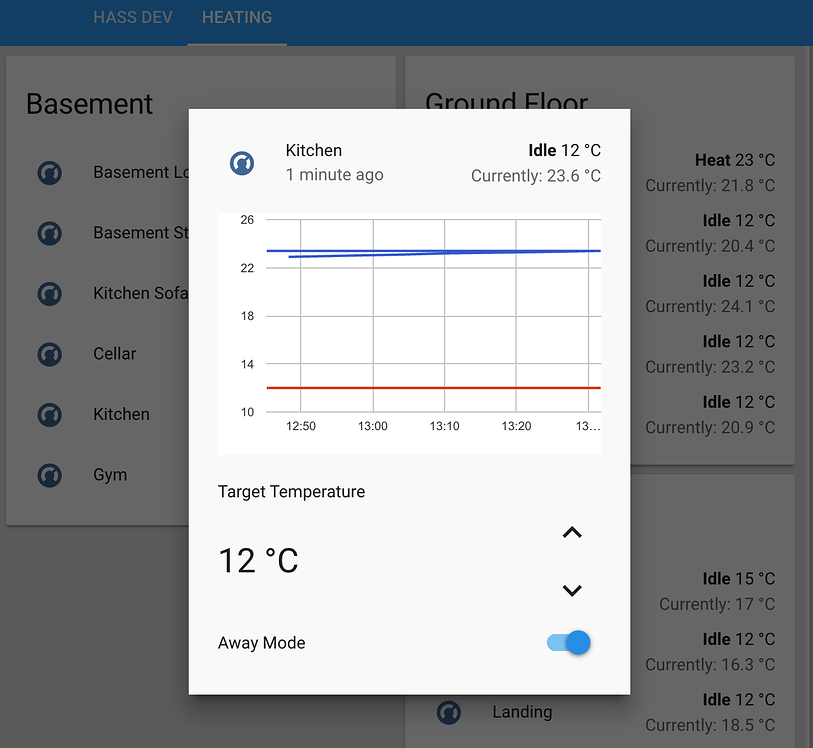The image size is (813, 748).
Task: Decrease Target Temperature with the down chevron
Action: 571,590
